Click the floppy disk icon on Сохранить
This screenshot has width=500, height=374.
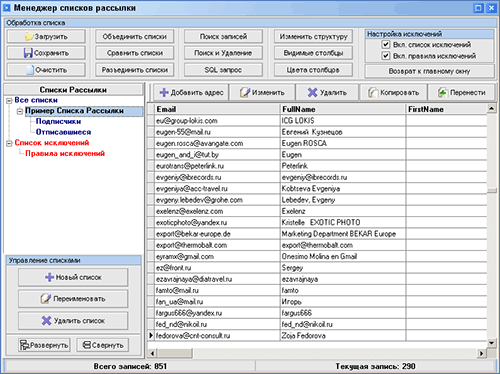[x=28, y=53]
